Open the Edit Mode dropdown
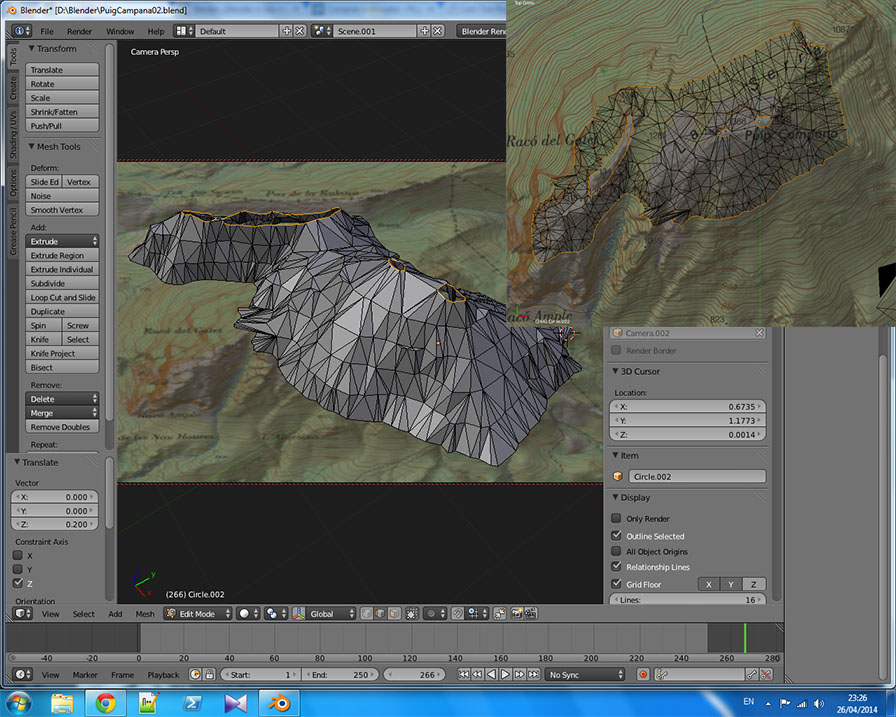896x717 pixels. (198, 614)
